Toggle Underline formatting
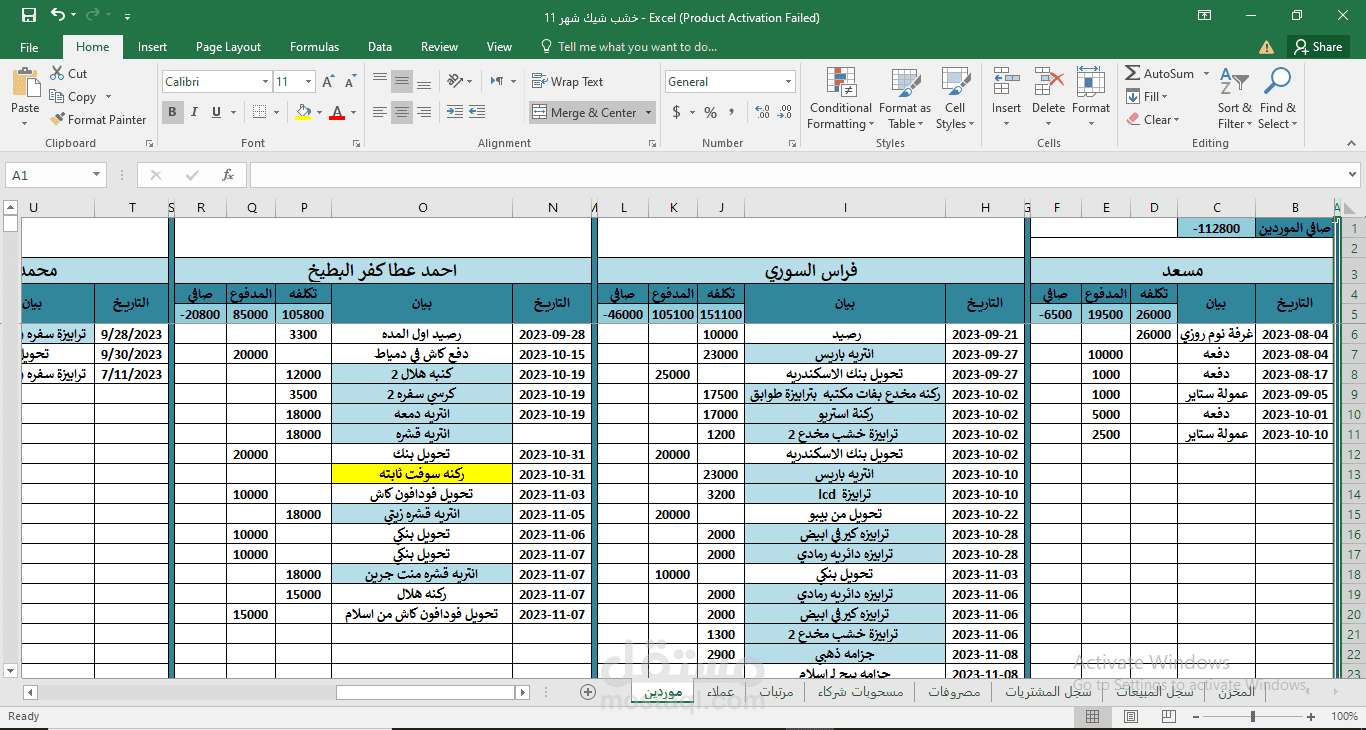Screen dimensions: 1366x730 (216, 112)
